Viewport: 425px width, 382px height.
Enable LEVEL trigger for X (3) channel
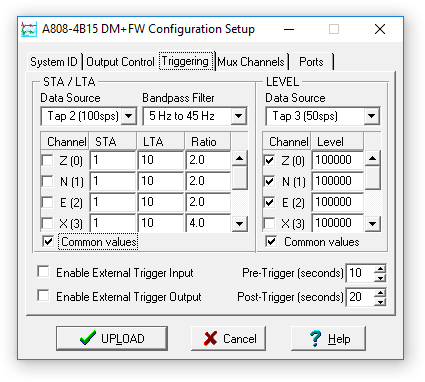point(269,223)
